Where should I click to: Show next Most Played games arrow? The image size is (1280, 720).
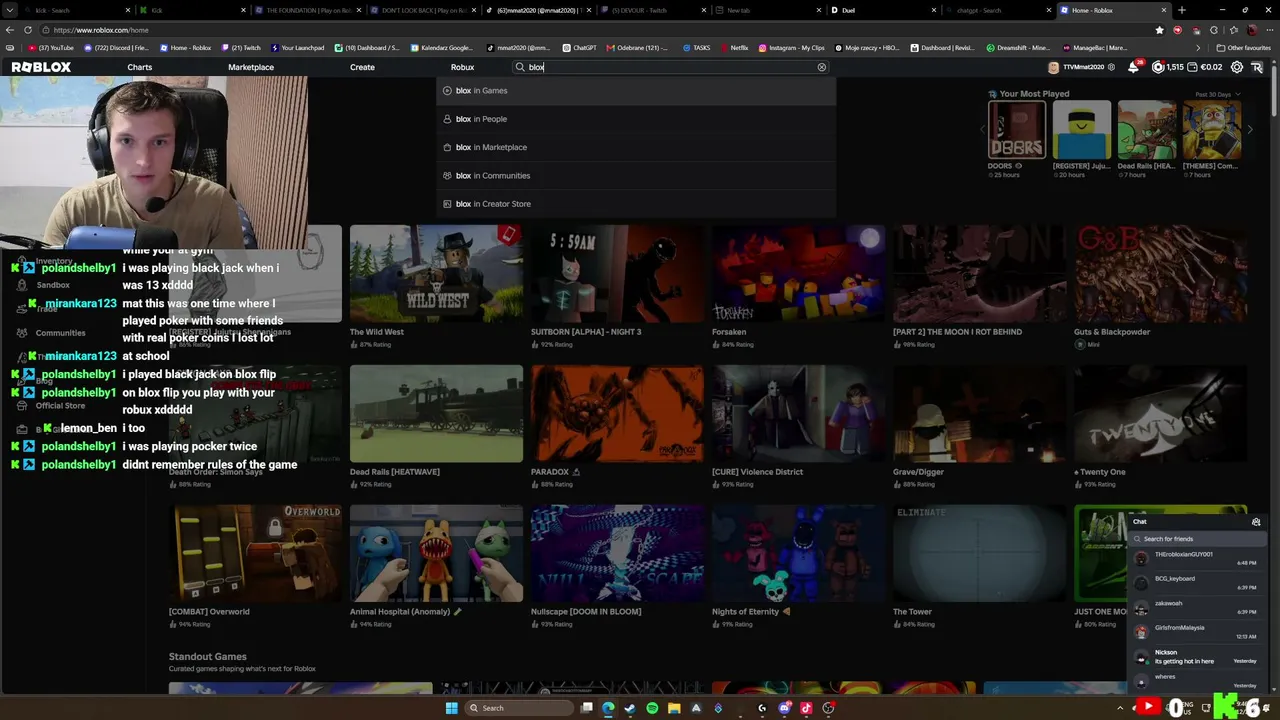[x=1249, y=130]
